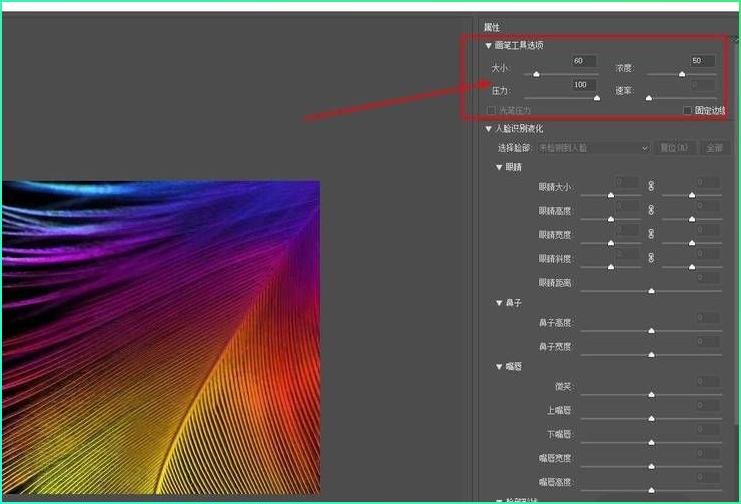Open the 选择脸部 dropdown
741x504 pixels.
pyautogui.click(x=594, y=148)
